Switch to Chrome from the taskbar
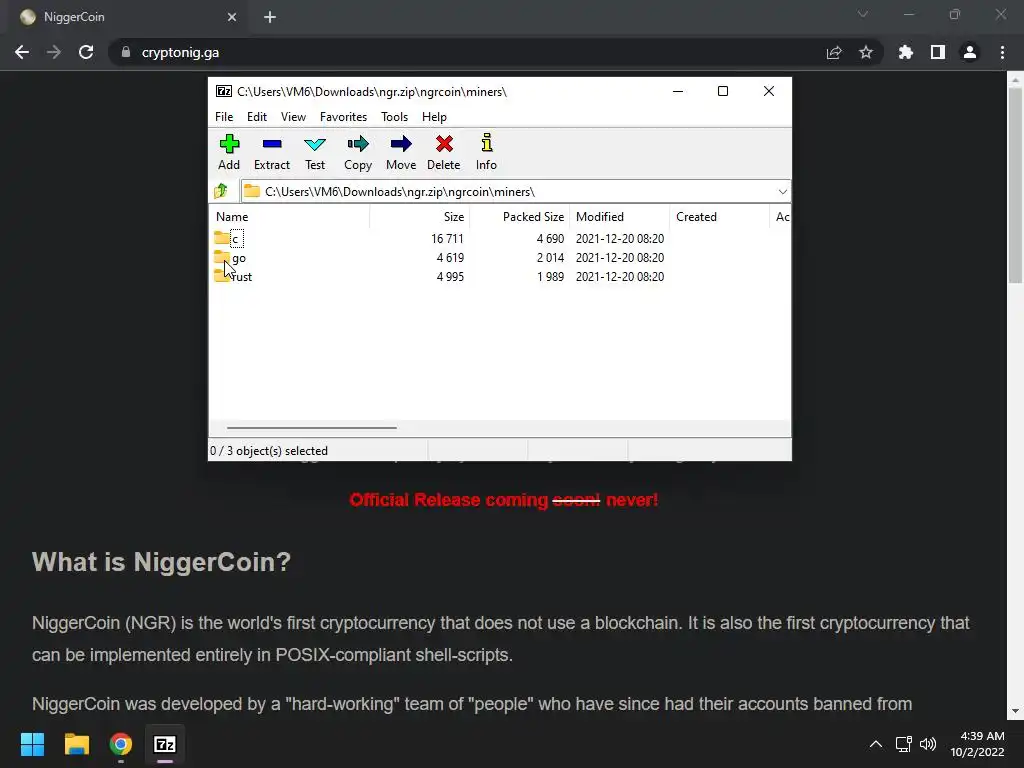 [121, 744]
